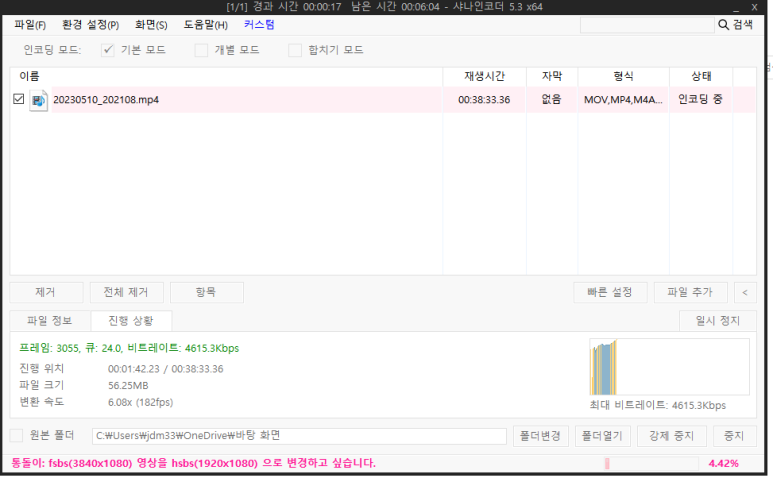Select the 2023051 0_2021 08.mp4 file name
The image size is (773, 478).
coord(106,100)
